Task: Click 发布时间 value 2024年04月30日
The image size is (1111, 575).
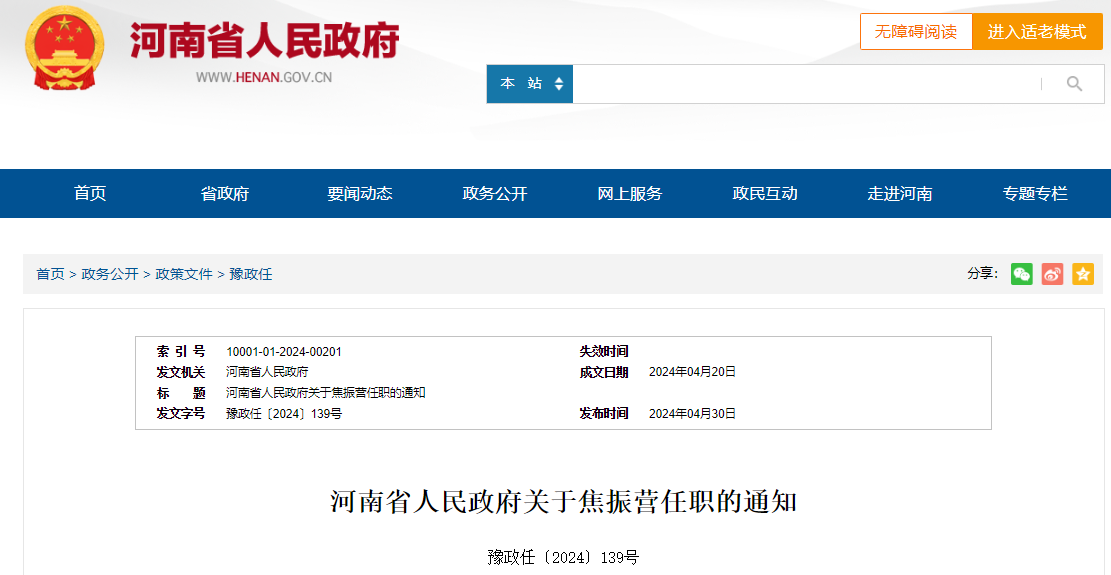Action: 692,414
